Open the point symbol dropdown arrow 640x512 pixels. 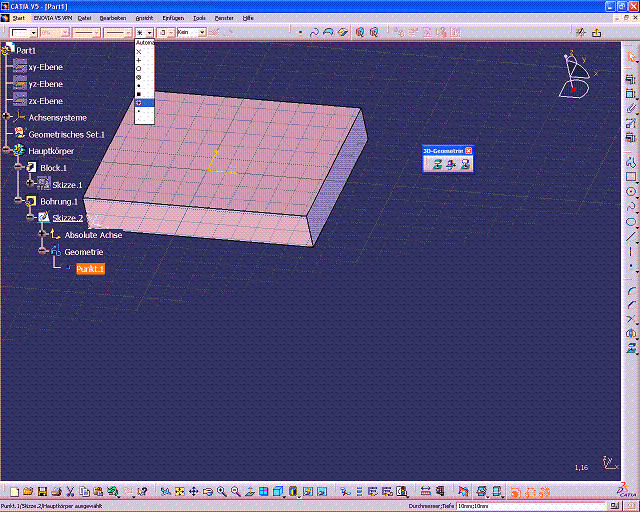click(x=150, y=33)
